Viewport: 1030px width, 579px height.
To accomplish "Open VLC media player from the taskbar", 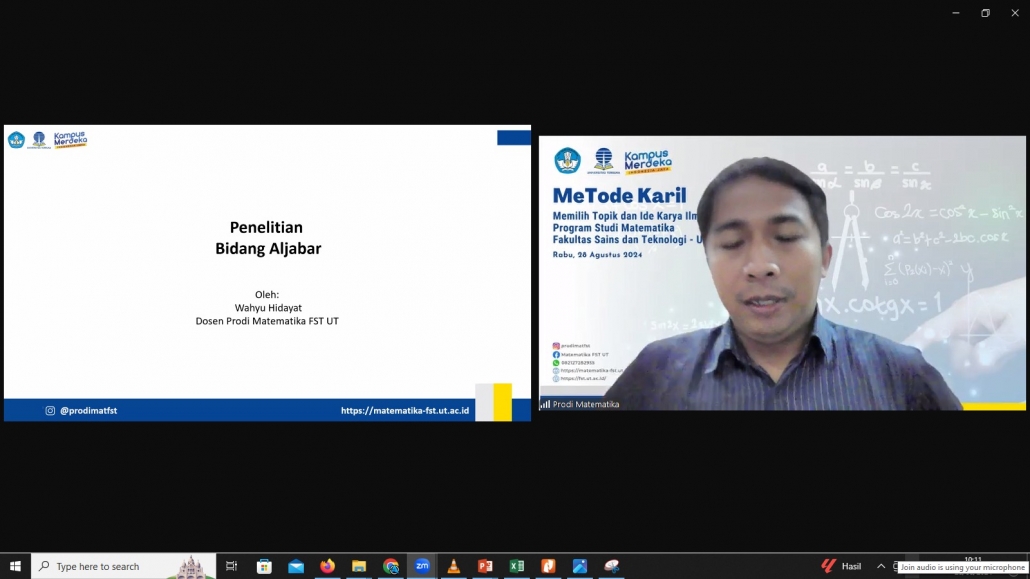I will 453,566.
